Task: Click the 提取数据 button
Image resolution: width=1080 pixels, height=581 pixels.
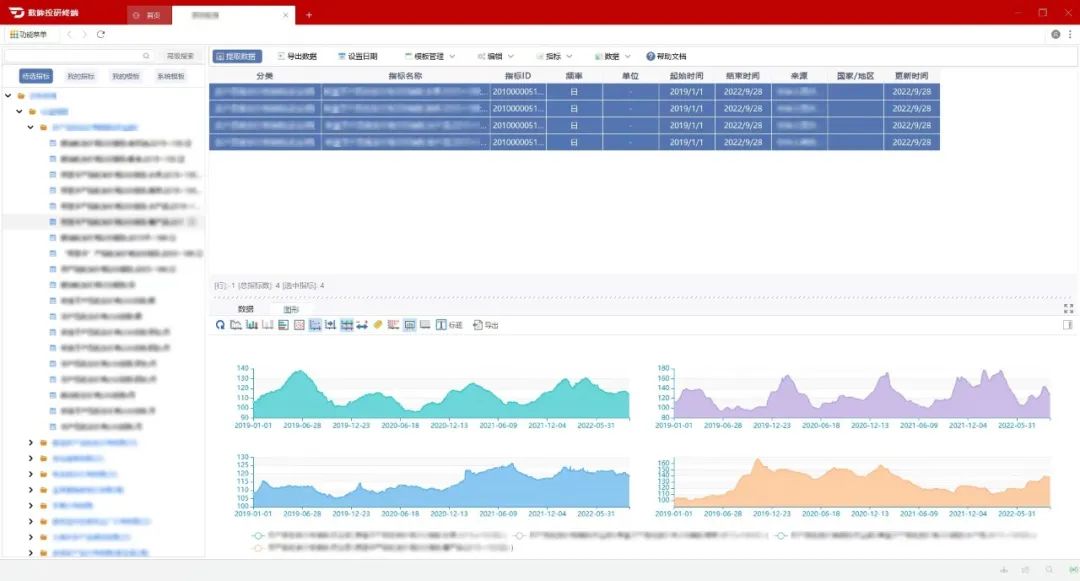Action: 237,56
